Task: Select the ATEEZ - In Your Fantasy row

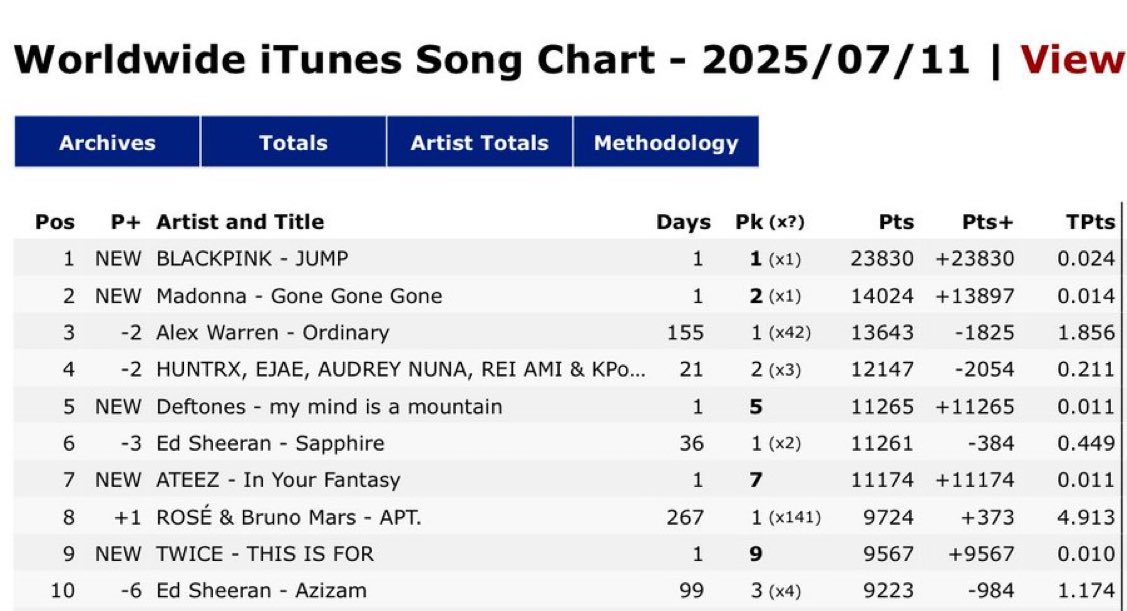Action: (x=566, y=479)
